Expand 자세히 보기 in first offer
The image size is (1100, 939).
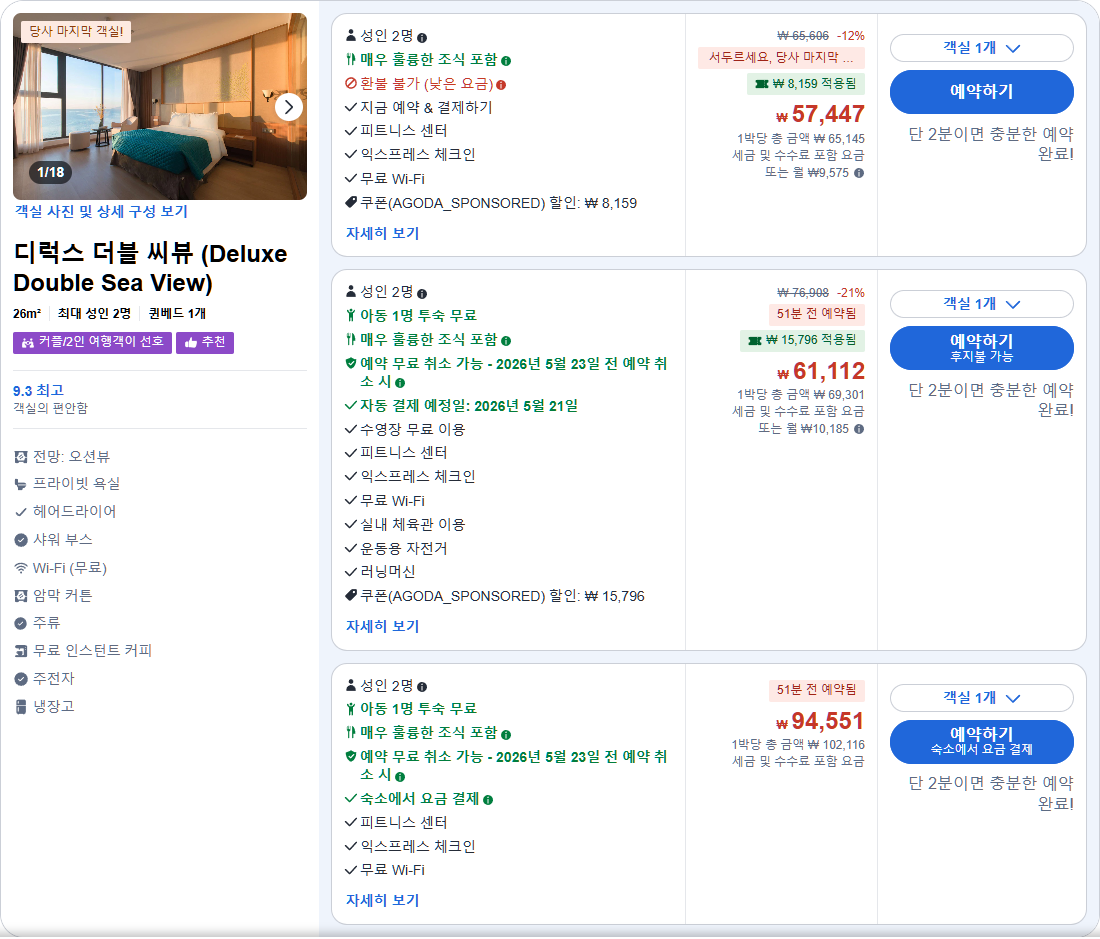pos(382,234)
